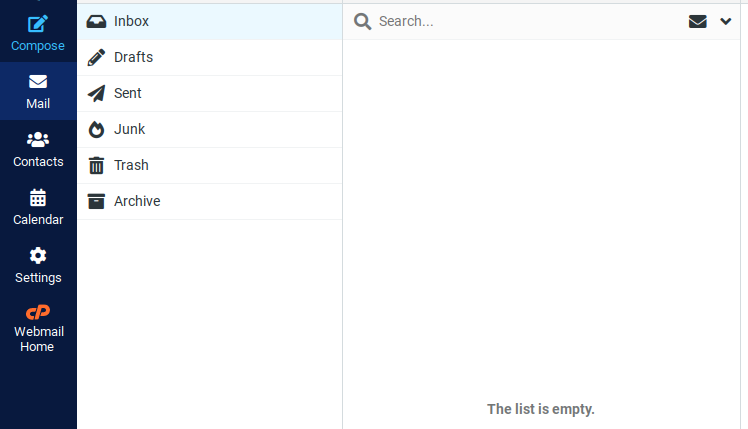Click the Sent paper plane icon
Screen dimensions: 748x429
96,93
